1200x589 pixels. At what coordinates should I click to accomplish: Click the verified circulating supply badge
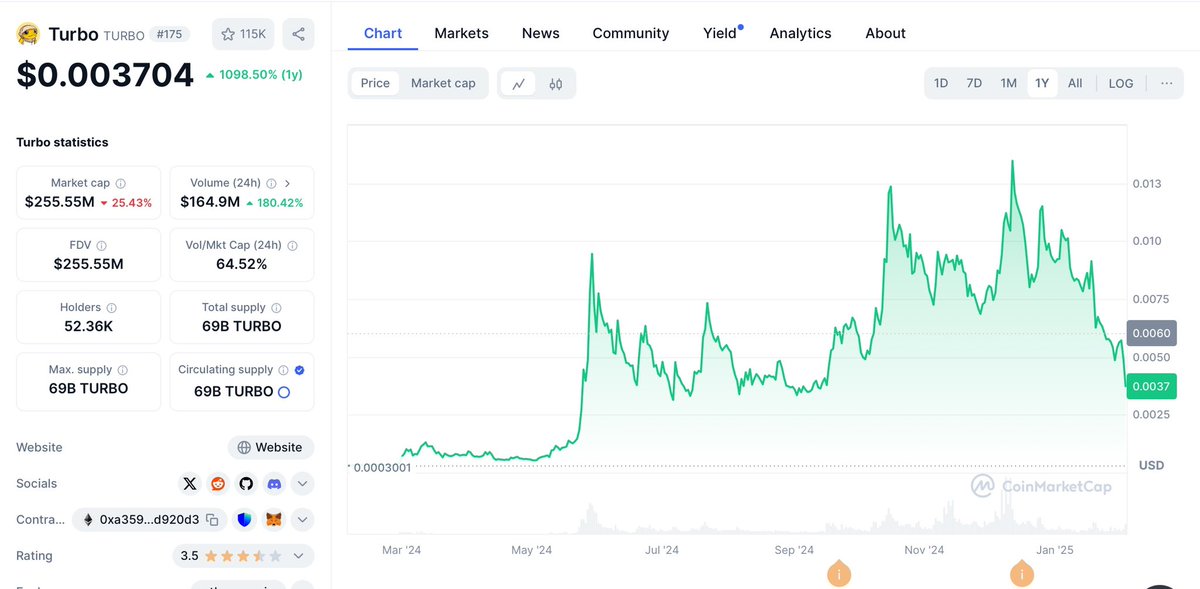tap(300, 370)
